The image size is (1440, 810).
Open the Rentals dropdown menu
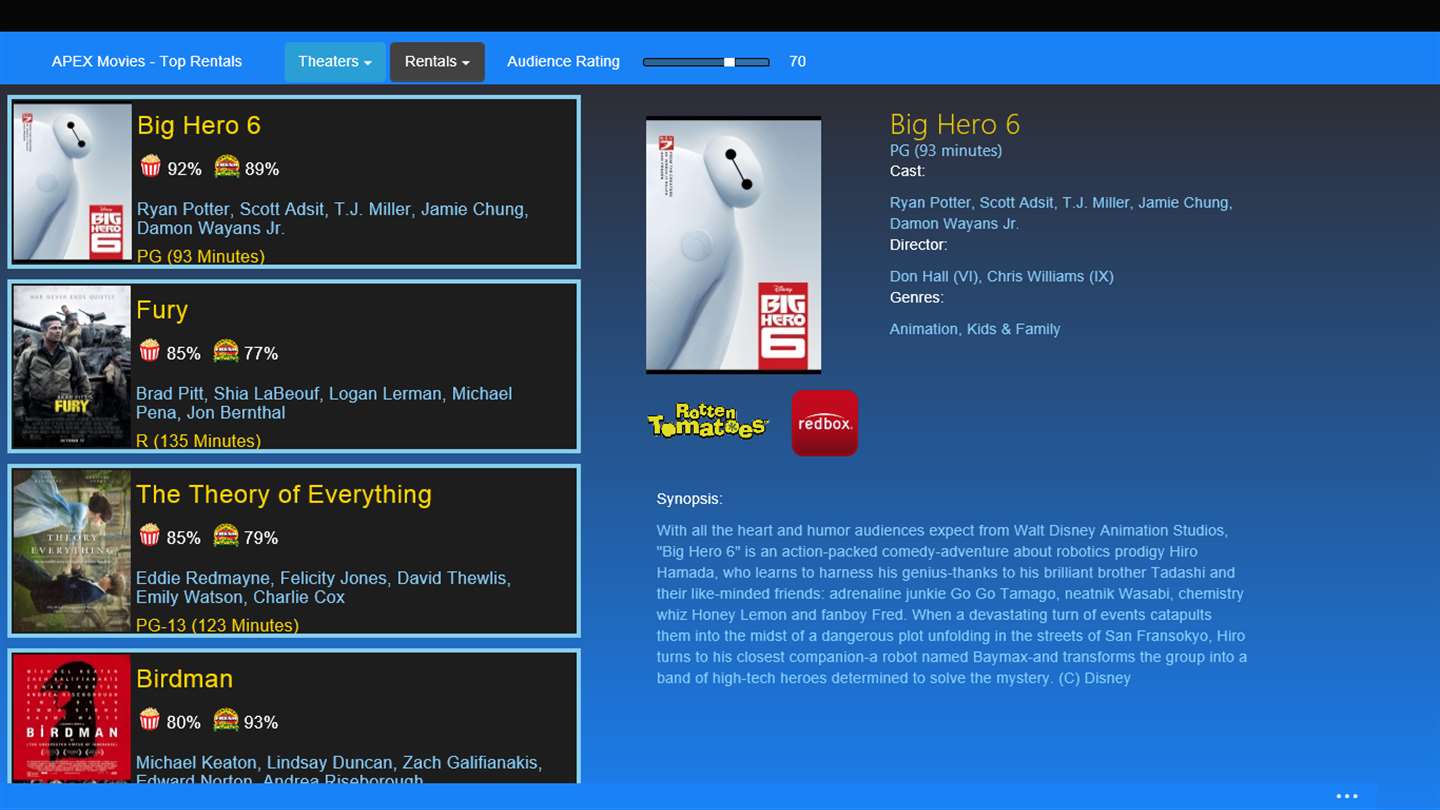click(x=437, y=62)
